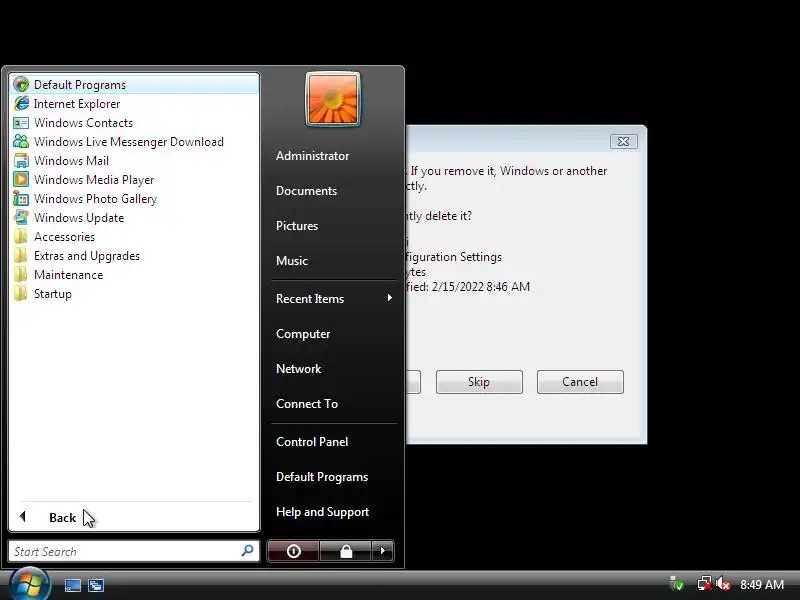Launch the Windows Update icon
Viewport: 800px width, 600px height.
pos(21,217)
